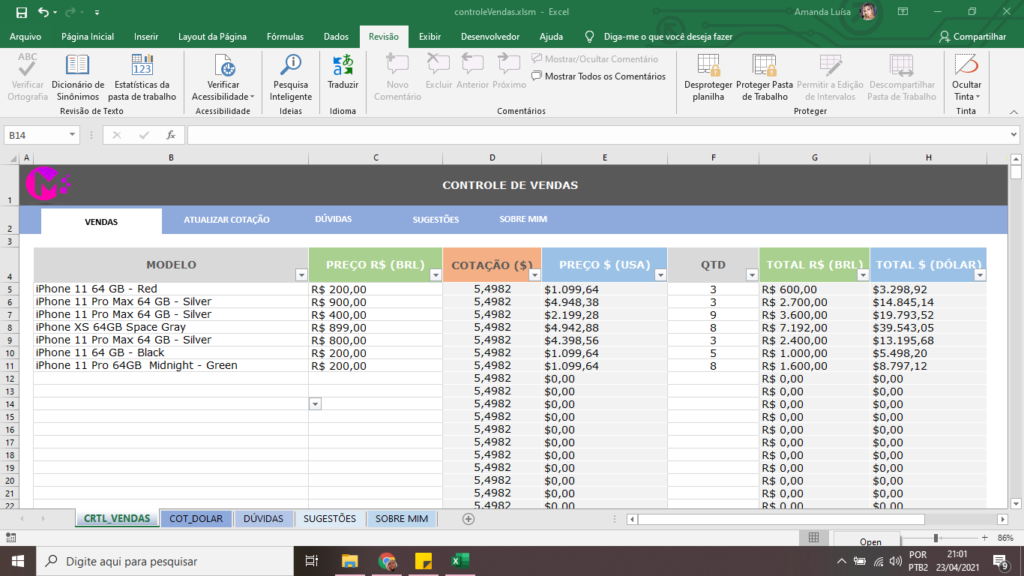Expand the formula bar
Image resolution: width=1024 pixels, height=576 pixels.
pyautogui.click(x=1013, y=135)
